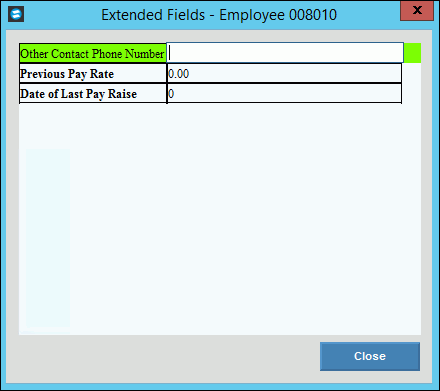Select the Previous Pay Rate value 0.00
Viewport: 440px width, 391px height.
(x=284, y=73)
